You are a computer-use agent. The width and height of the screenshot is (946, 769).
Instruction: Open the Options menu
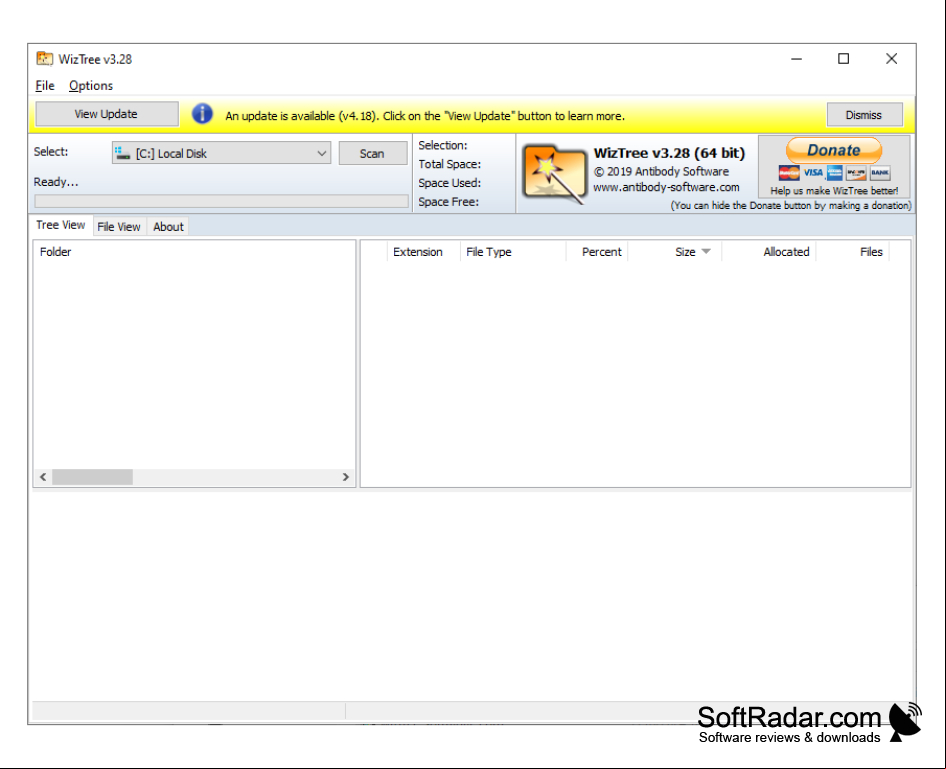click(90, 86)
